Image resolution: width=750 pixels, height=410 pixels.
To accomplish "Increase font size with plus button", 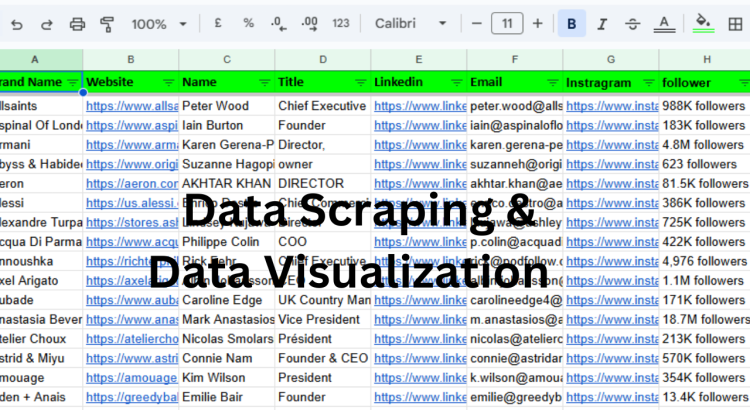I will [x=538, y=23].
